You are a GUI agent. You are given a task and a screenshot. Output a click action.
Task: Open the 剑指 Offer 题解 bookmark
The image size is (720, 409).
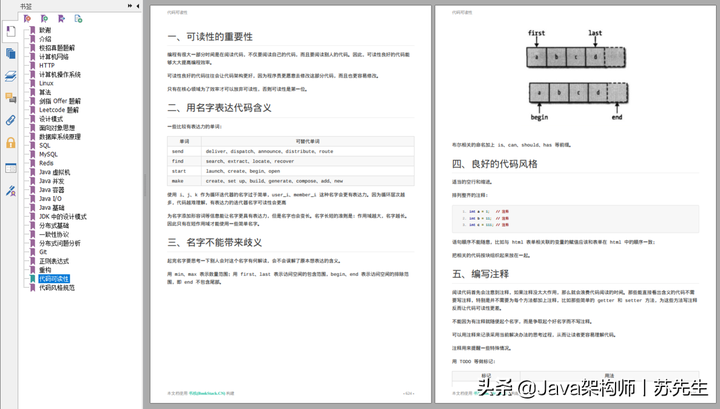(60, 101)
